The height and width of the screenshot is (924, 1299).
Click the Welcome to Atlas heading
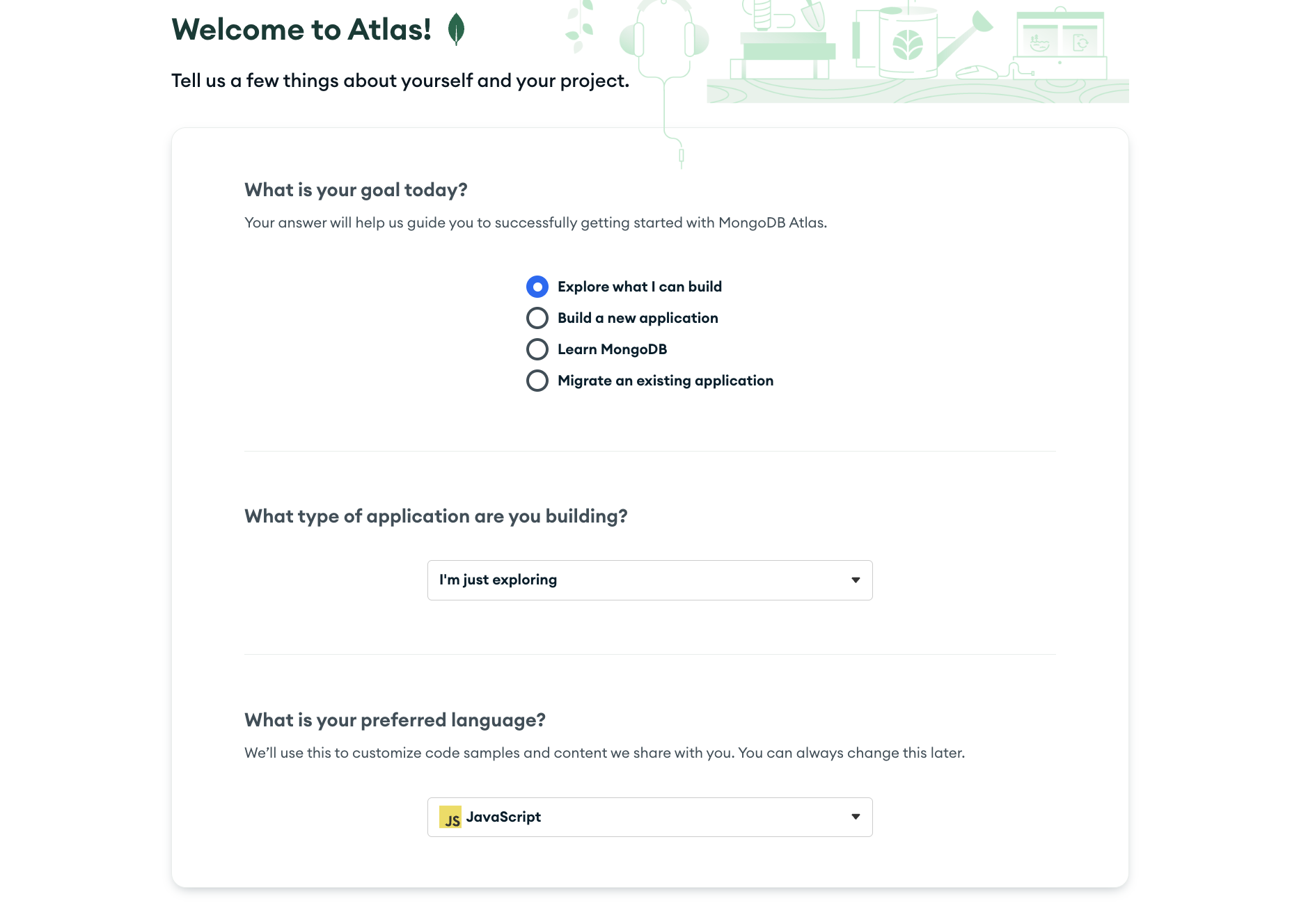301,29
